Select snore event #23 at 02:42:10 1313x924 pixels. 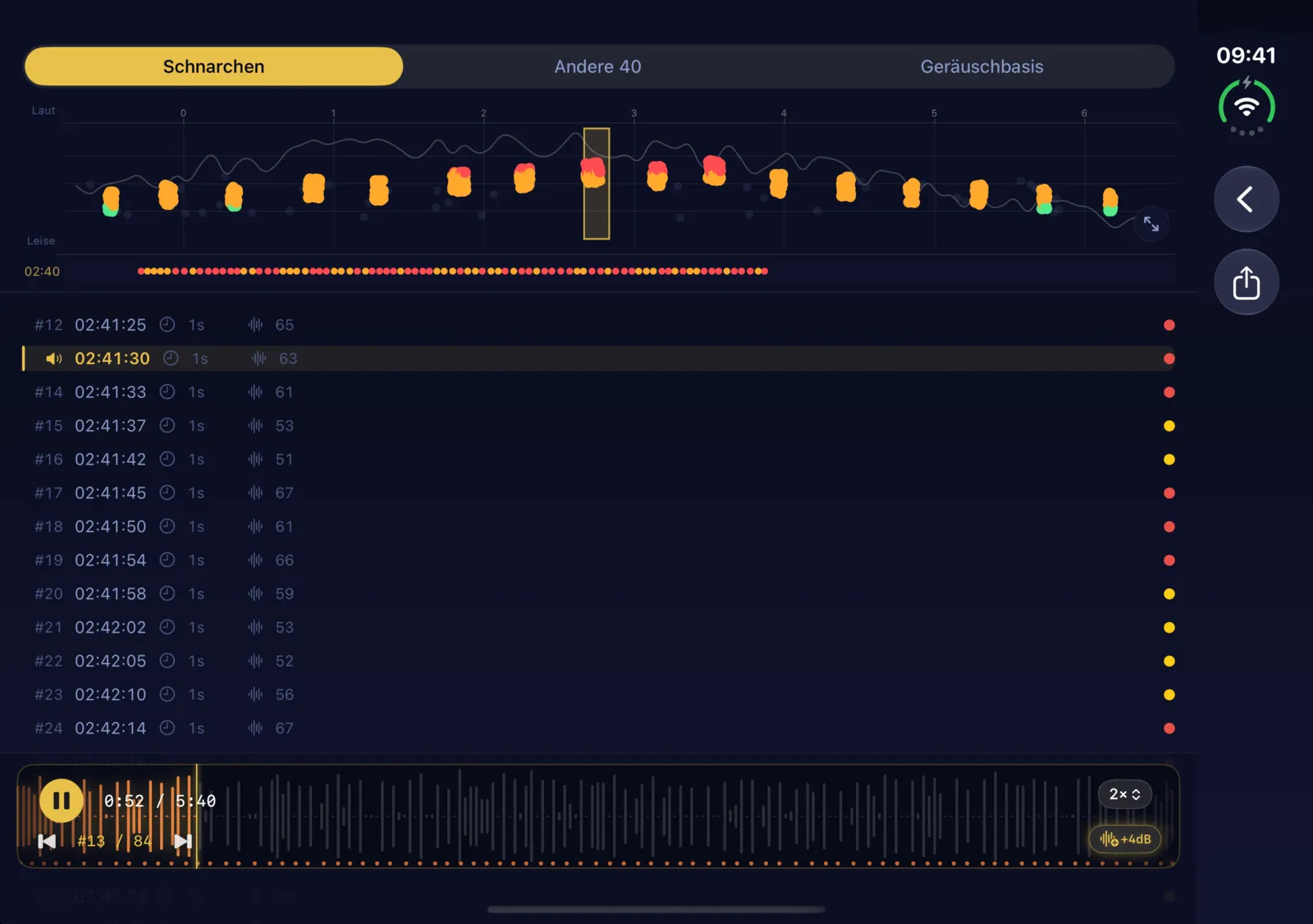point(599,695)
